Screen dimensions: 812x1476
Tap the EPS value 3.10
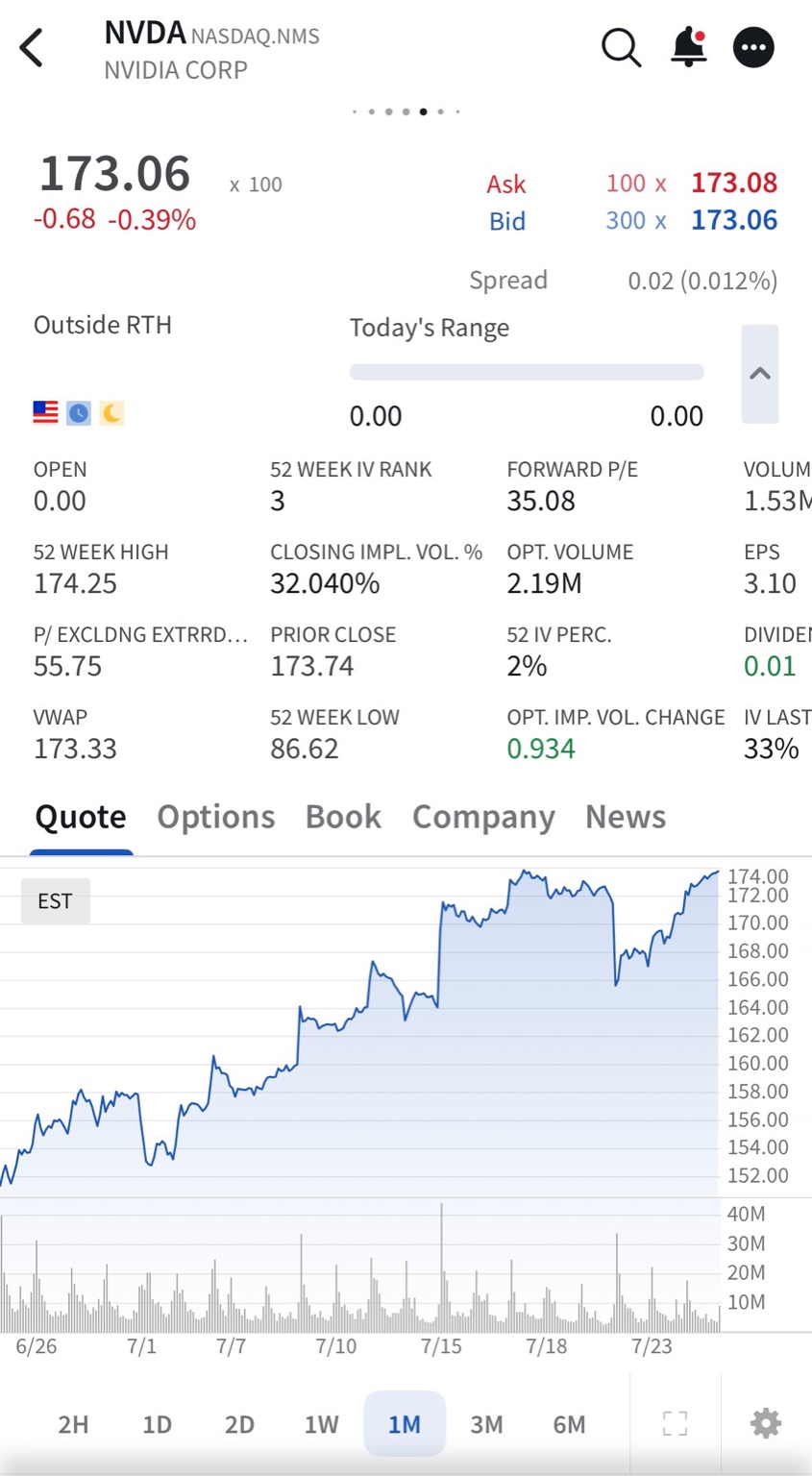click(770, 583)
